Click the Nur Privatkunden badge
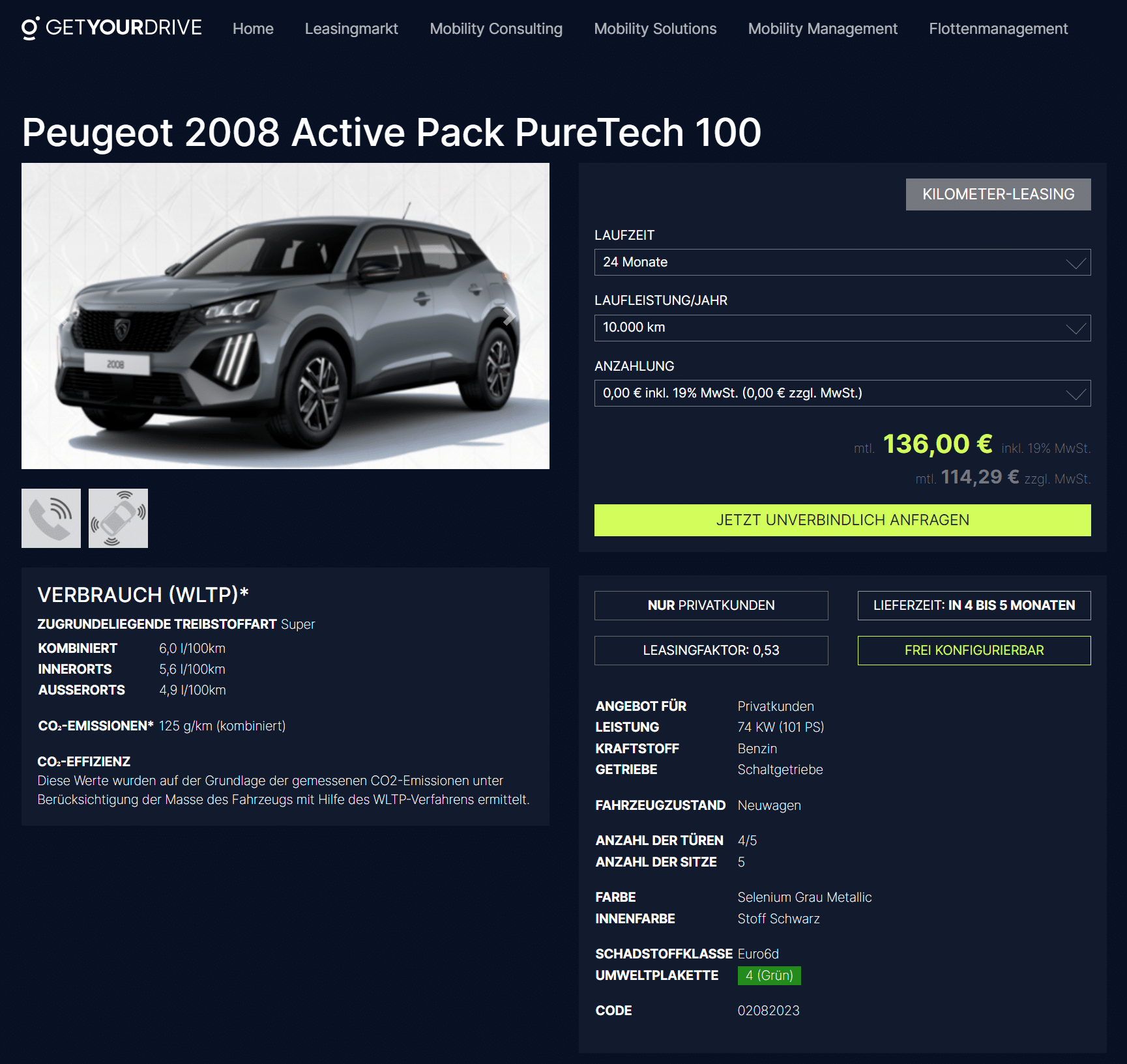This screenshot has width=1127, height=1064. click(711, 605)
